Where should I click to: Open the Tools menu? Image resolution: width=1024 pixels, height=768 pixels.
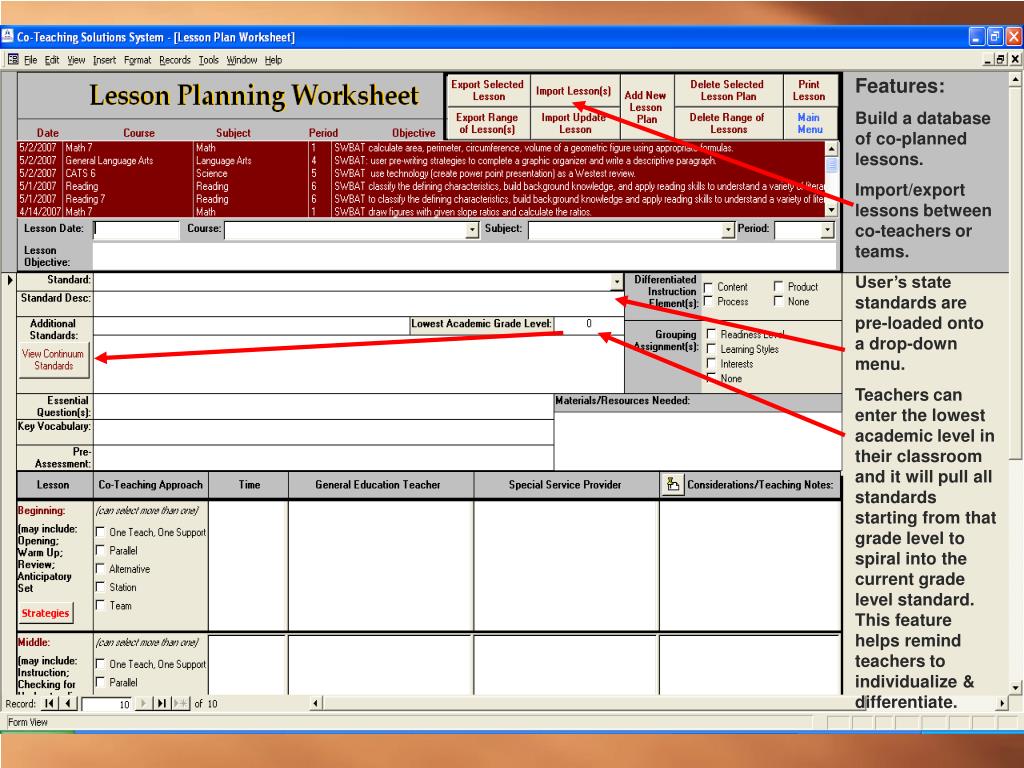click(209, 60)
